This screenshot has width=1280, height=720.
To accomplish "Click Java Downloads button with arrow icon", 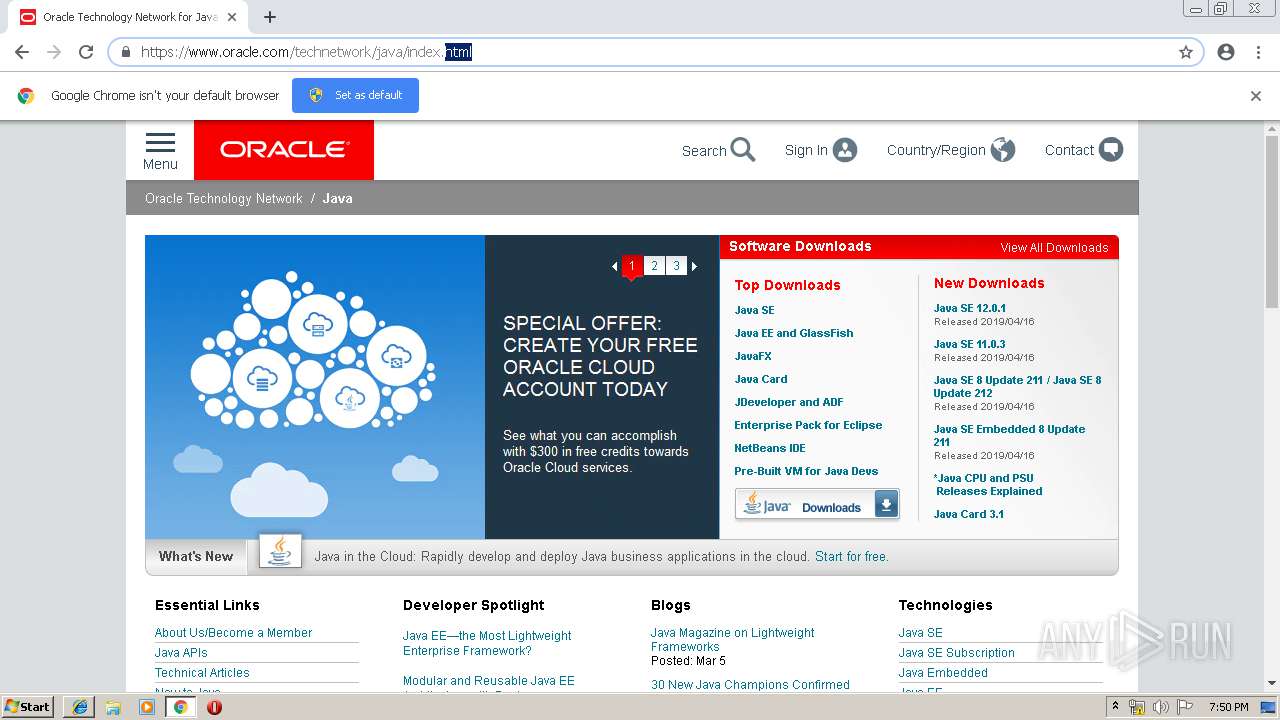I will 817,505.
